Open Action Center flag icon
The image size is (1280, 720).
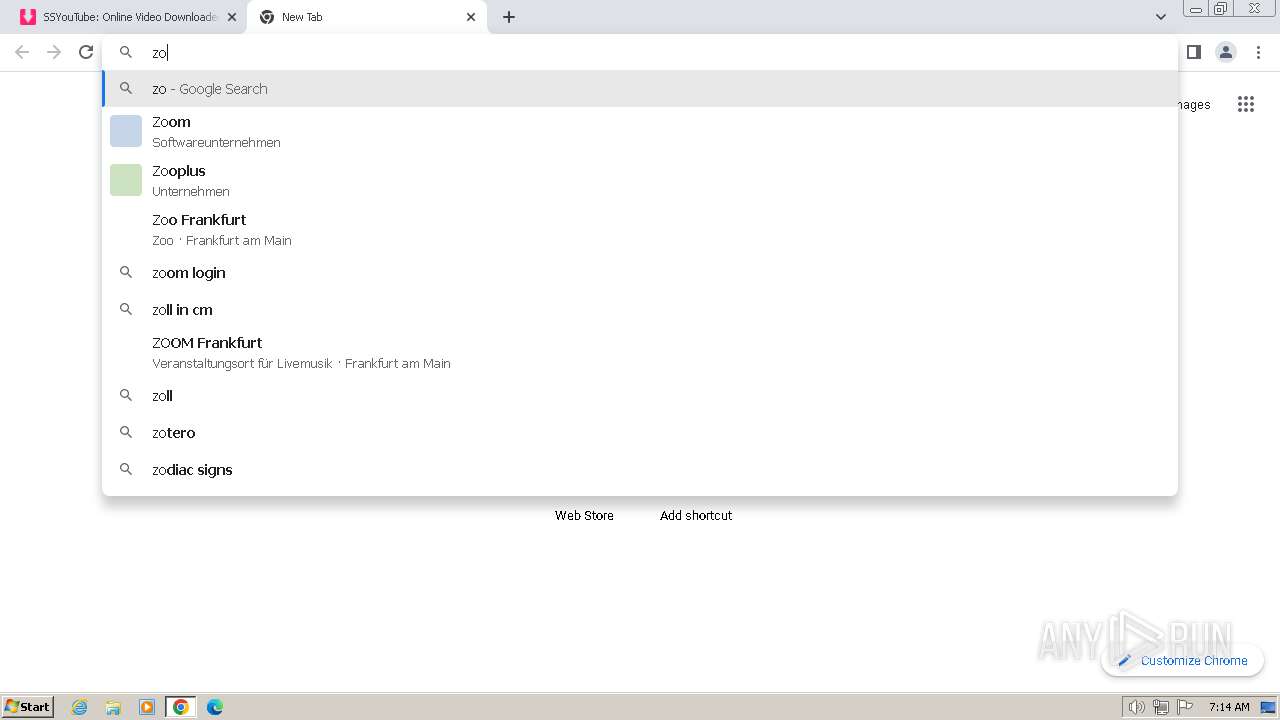click(1185, 707)
